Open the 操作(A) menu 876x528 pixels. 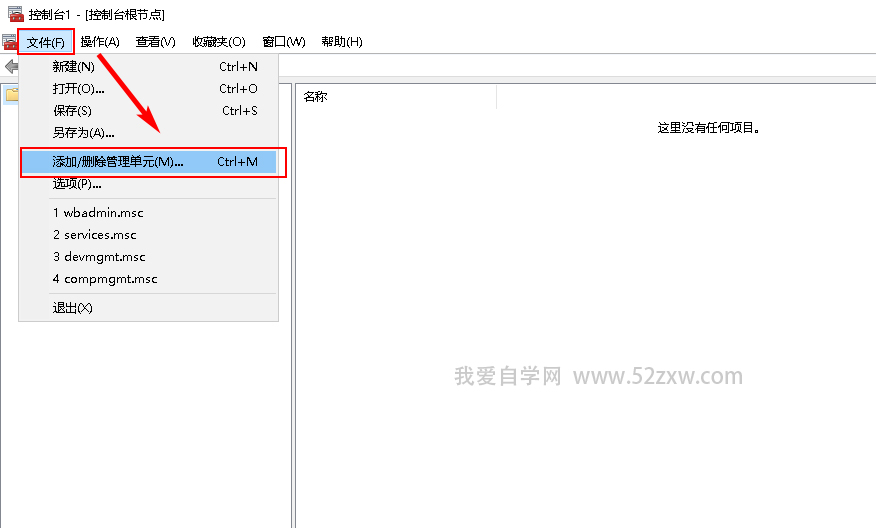(x=100, y=42)
